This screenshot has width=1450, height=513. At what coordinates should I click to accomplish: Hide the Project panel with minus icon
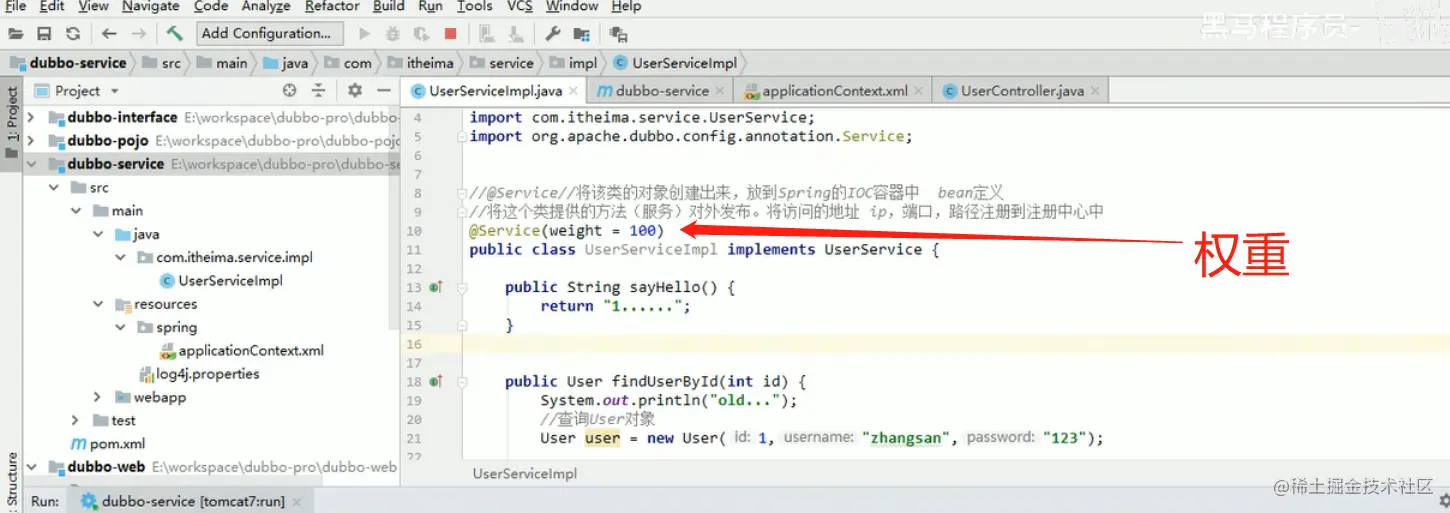(x=383, y=90)
